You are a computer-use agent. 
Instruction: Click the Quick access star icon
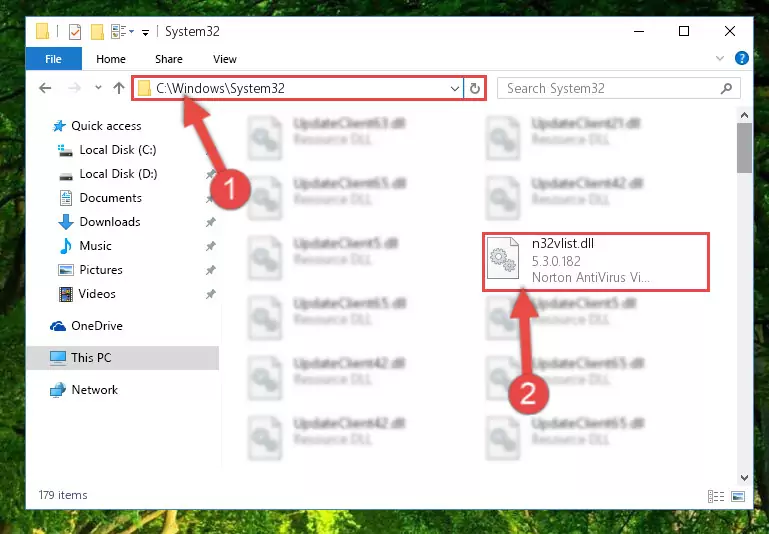[59, 126]
